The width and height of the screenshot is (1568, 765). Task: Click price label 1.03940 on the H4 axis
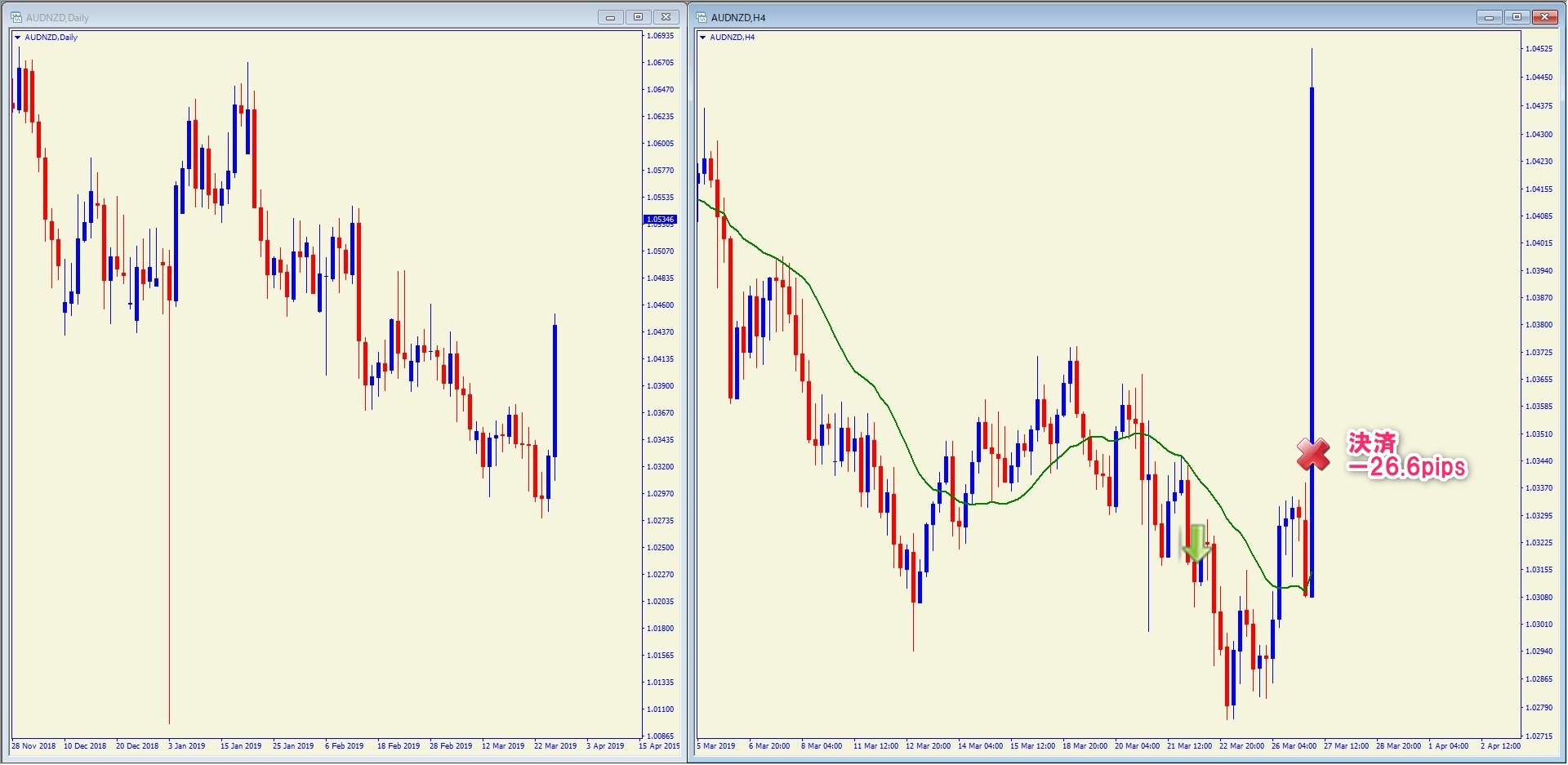[1539, 271]
